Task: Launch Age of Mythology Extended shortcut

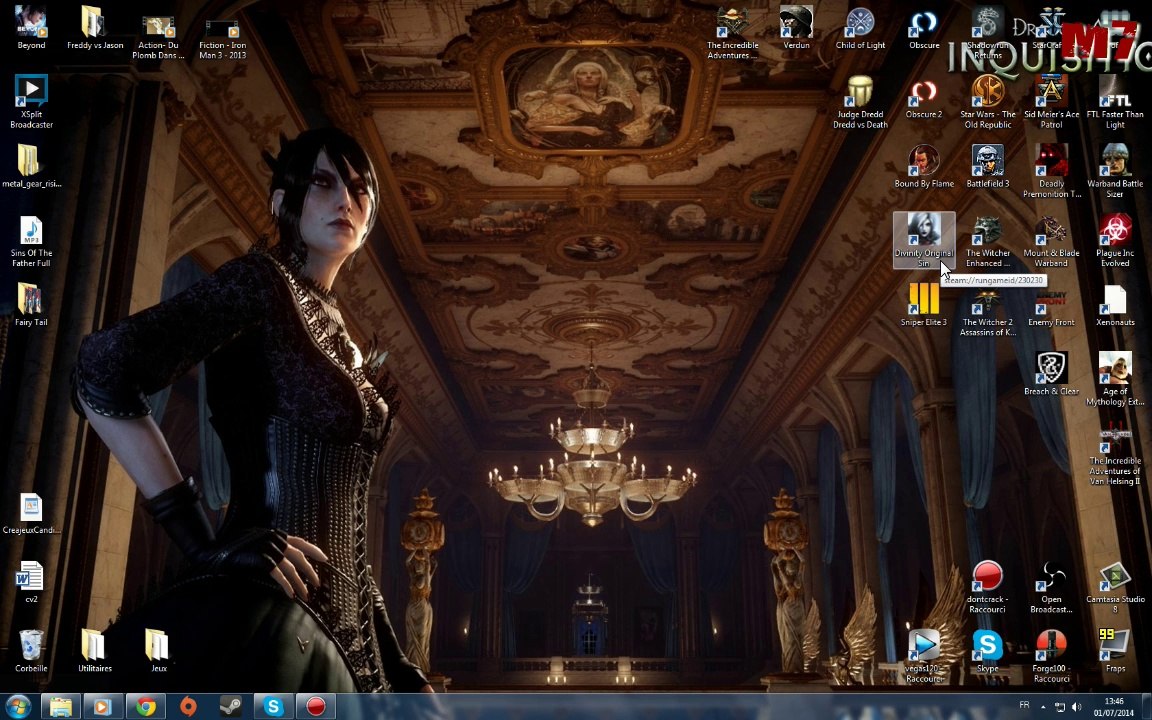Action: (x=1115, y=378)
